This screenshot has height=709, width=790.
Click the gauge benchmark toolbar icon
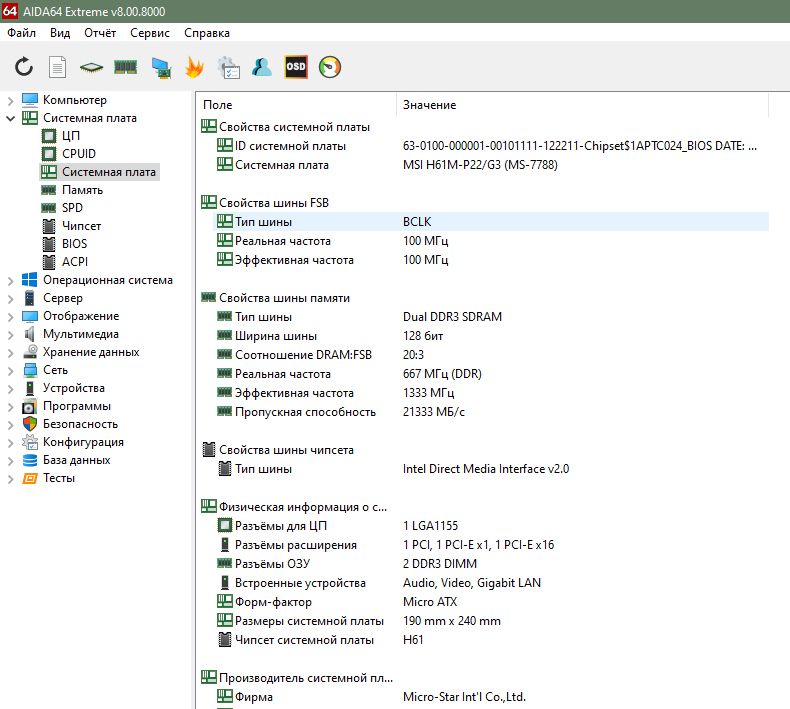330,67
